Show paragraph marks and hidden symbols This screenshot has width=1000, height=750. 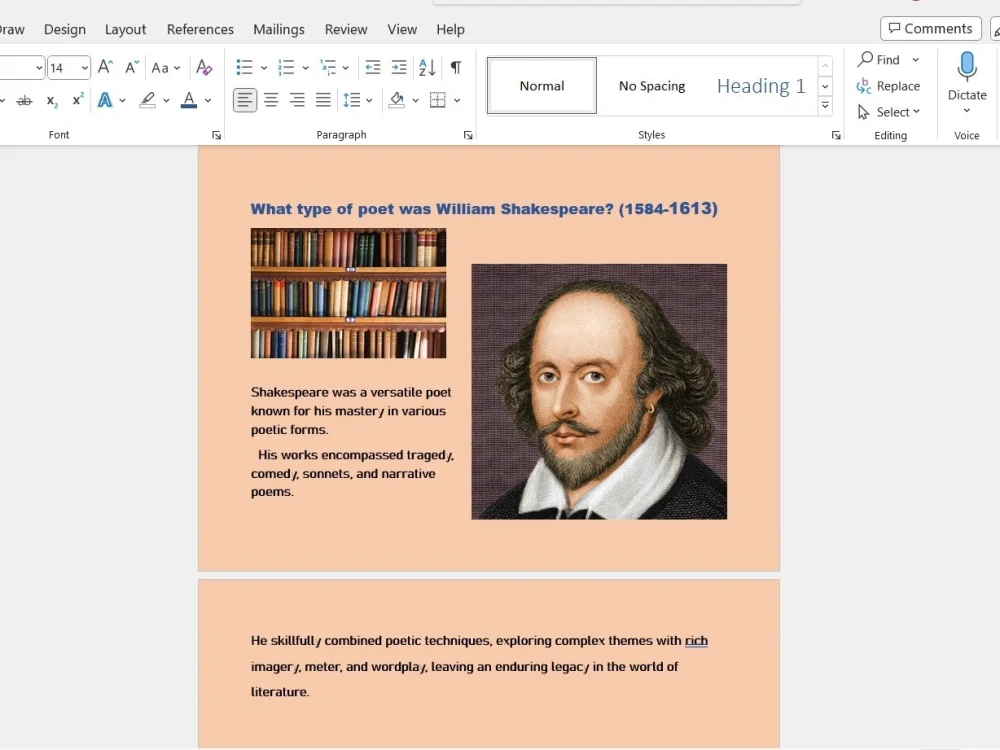tap(456, 67)
